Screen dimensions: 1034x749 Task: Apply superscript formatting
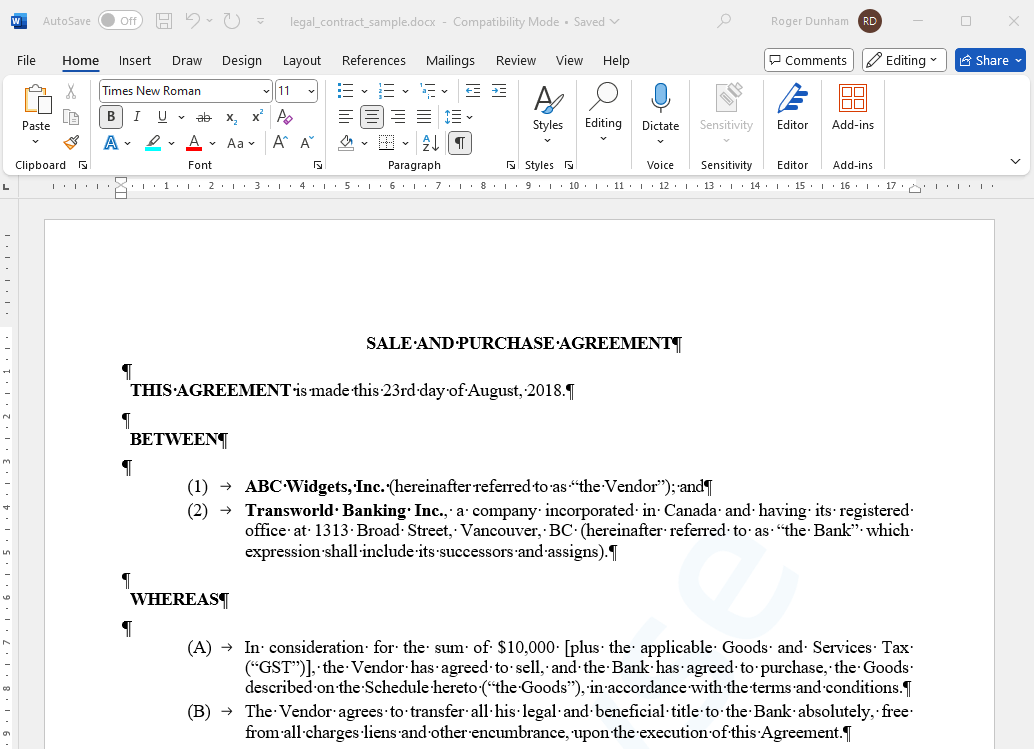pos(257,117)
